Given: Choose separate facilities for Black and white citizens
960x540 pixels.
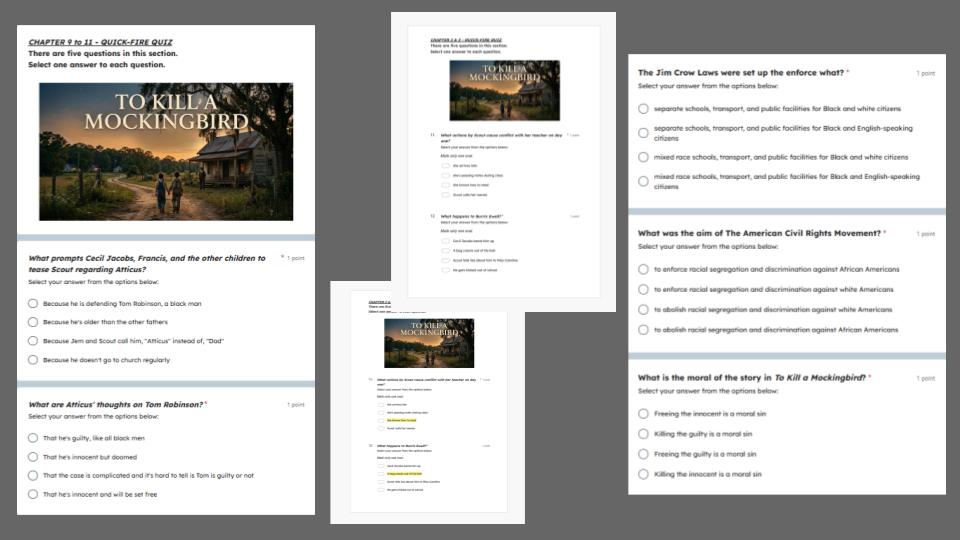Looking at the screenshot, I should click(x=643, y=109).
